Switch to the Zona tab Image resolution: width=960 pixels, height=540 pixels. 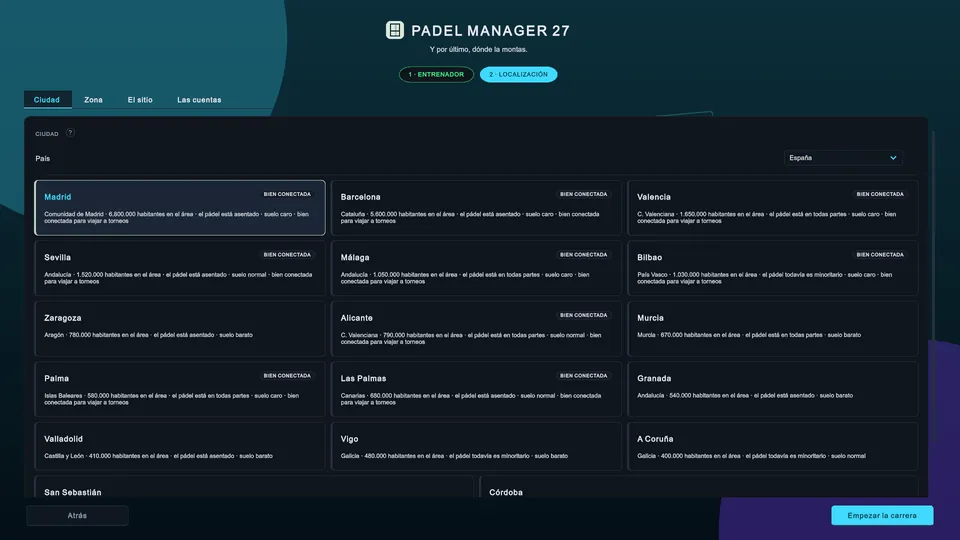click(x=93, y=100)
